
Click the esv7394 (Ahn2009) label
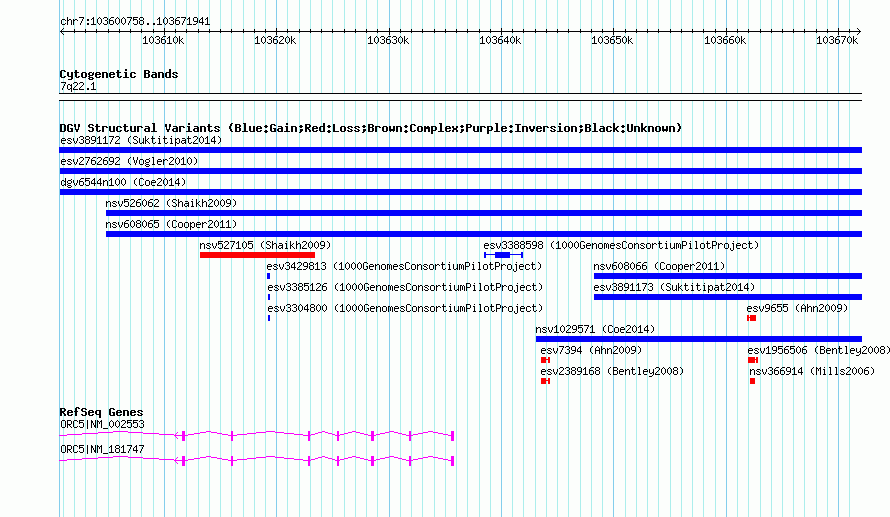591,350
